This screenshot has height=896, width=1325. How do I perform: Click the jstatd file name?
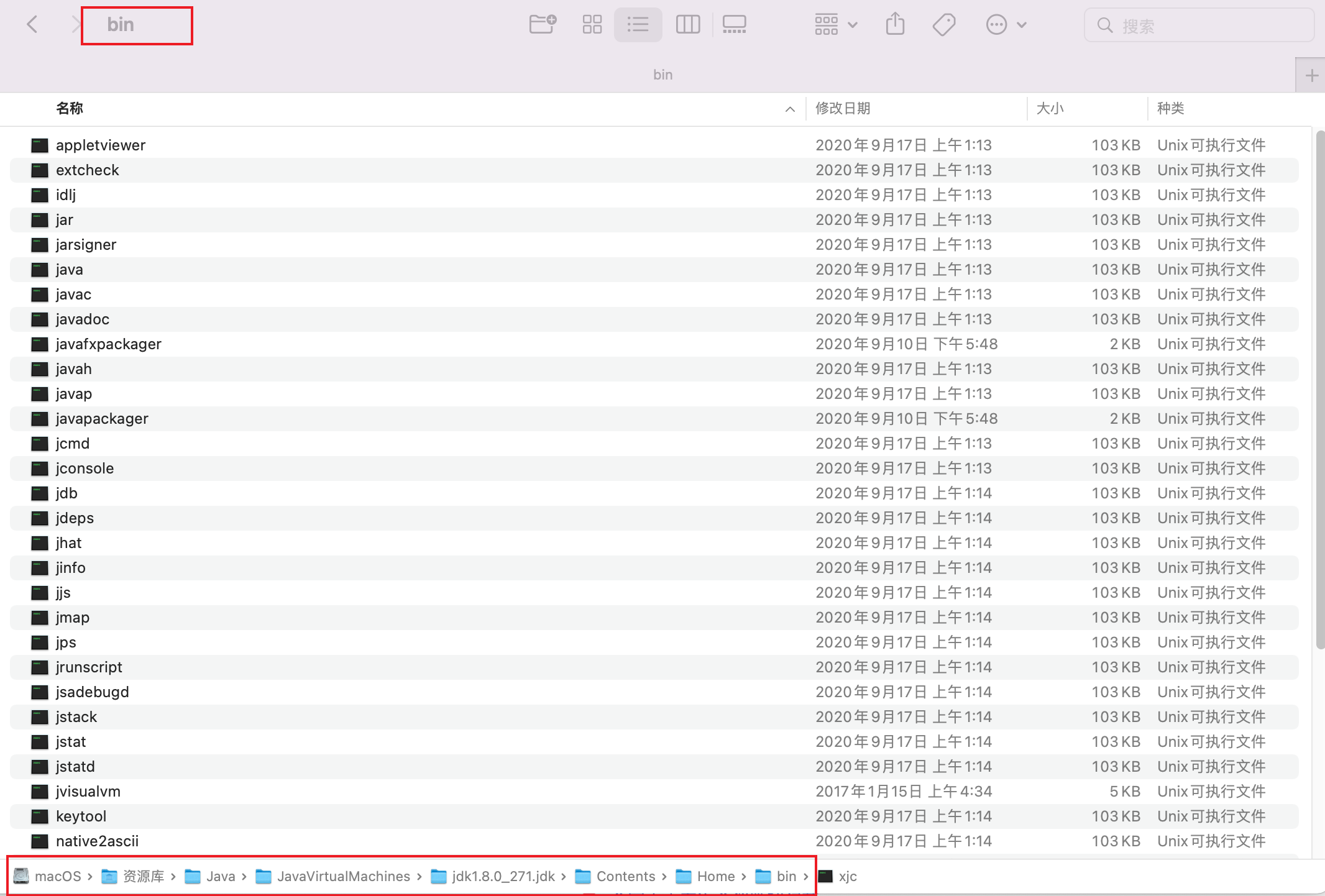(75, 767)
